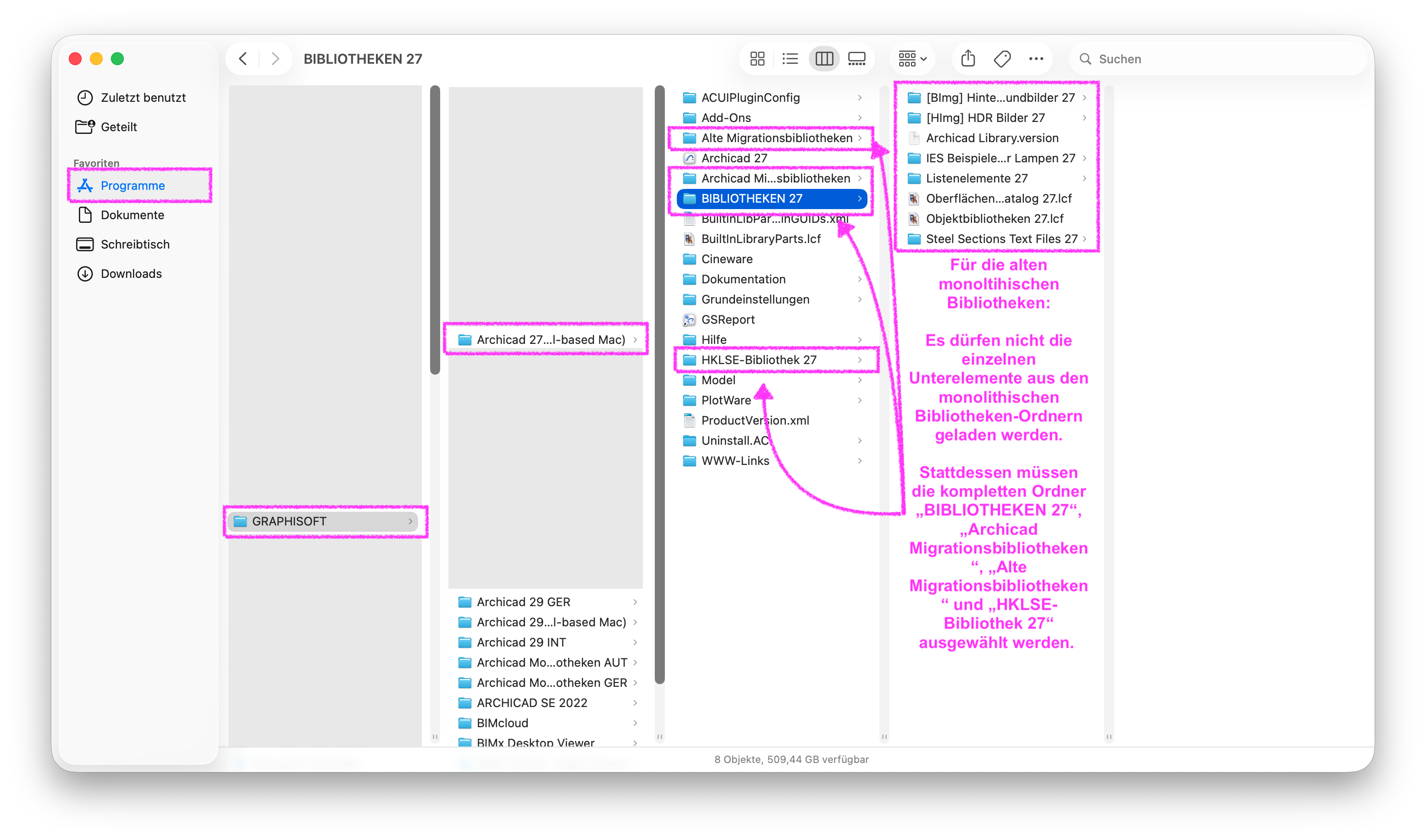The height and width of the screenshot is (840, 1426).
Task: Select Archicad Mo...otheken AUT folder
Action: point(547,662)
